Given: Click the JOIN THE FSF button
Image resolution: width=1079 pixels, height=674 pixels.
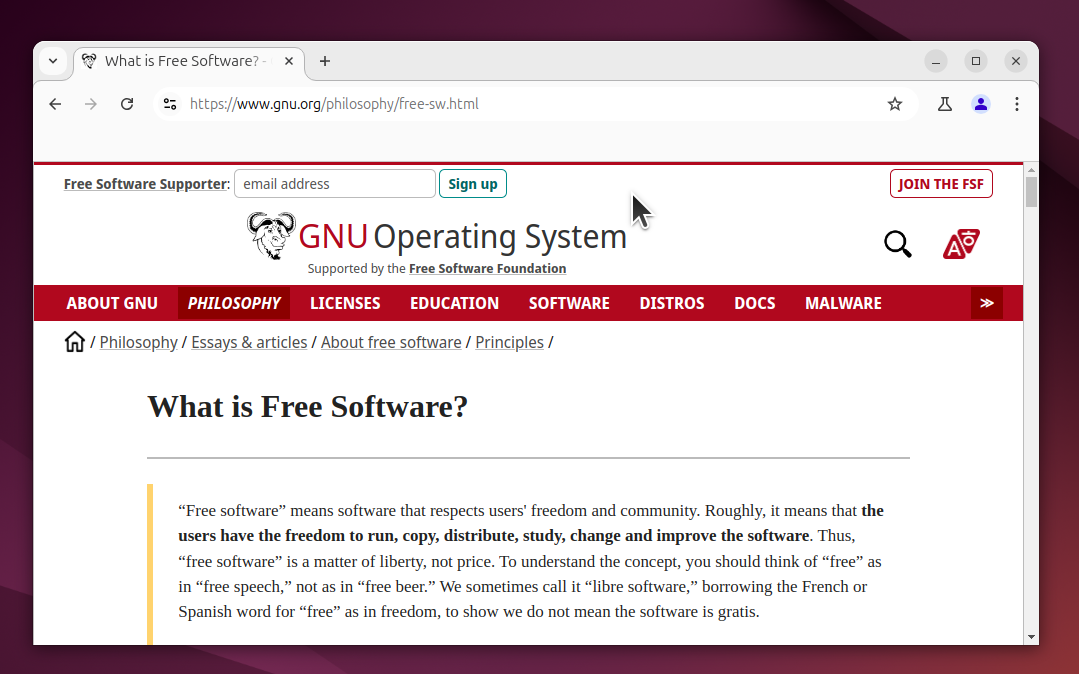Looking at the screenshot, I should (941, 184).
